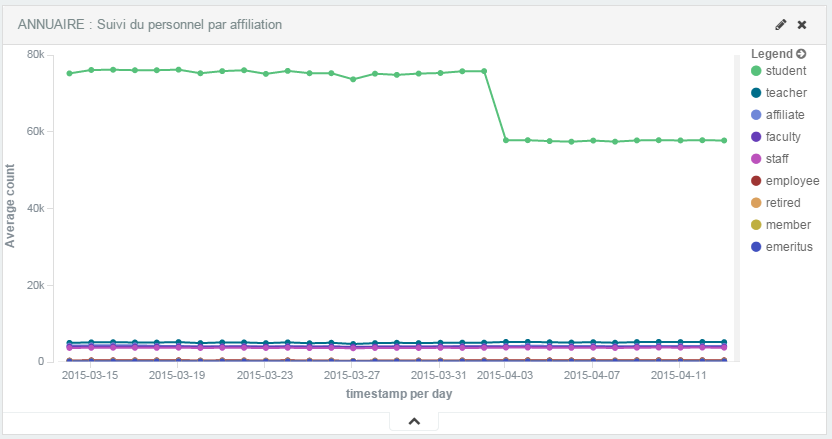Click first student data point on the left
This screenshot has height=439, width=832.
[70, 73]
